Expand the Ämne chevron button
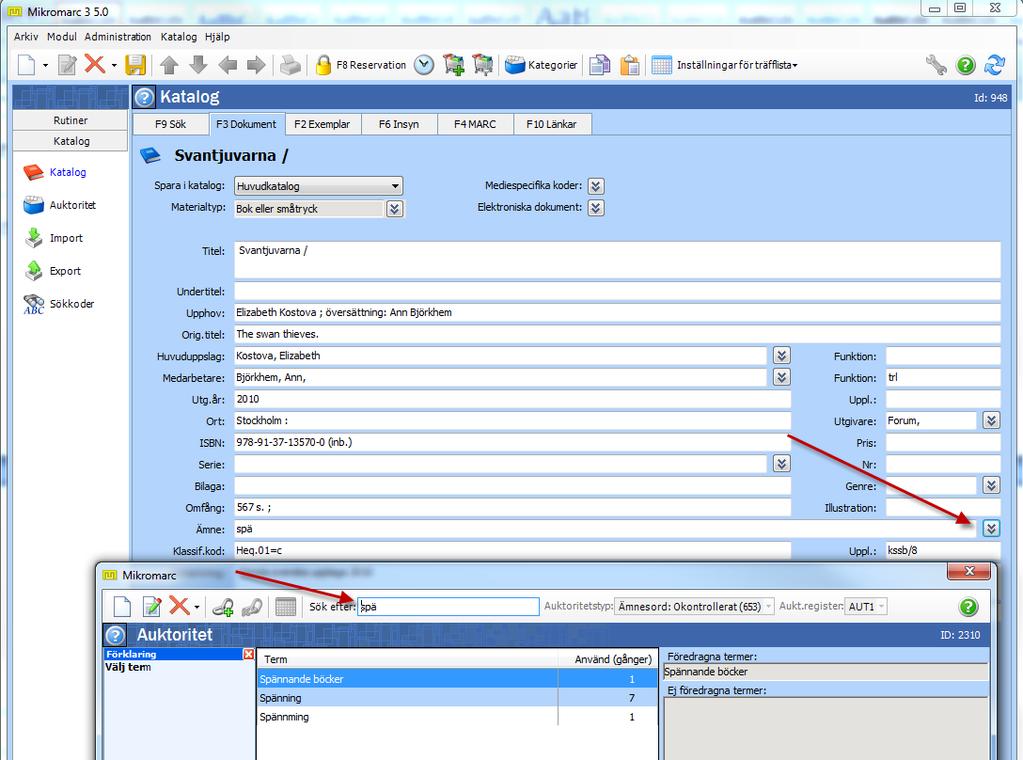Screen dimensions: 1023x760 [991, 528]
